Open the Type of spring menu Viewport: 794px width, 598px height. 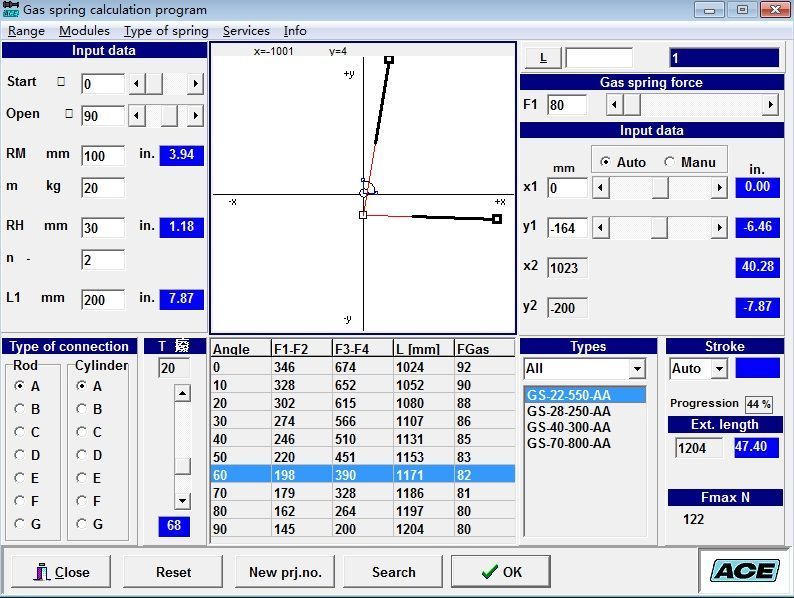click(166, 31)
